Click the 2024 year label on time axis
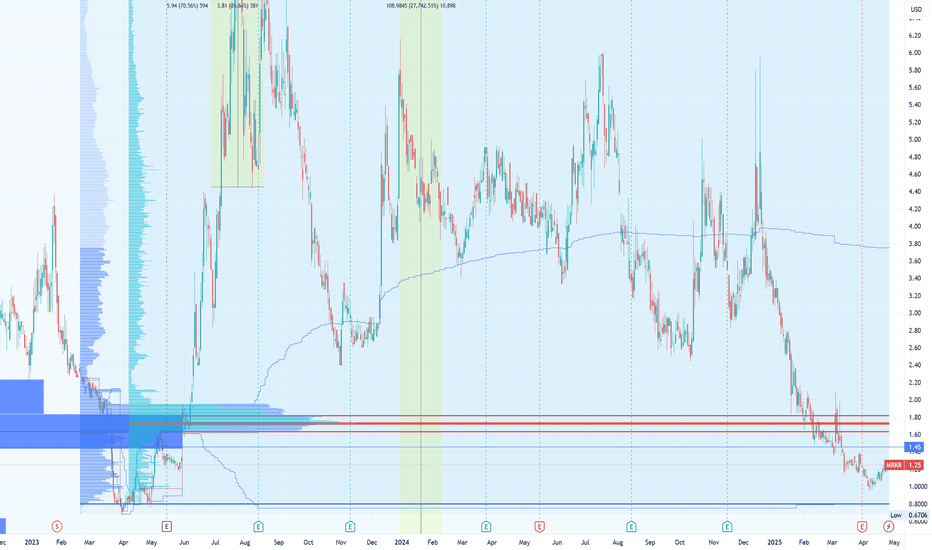 tap(402, 542)
